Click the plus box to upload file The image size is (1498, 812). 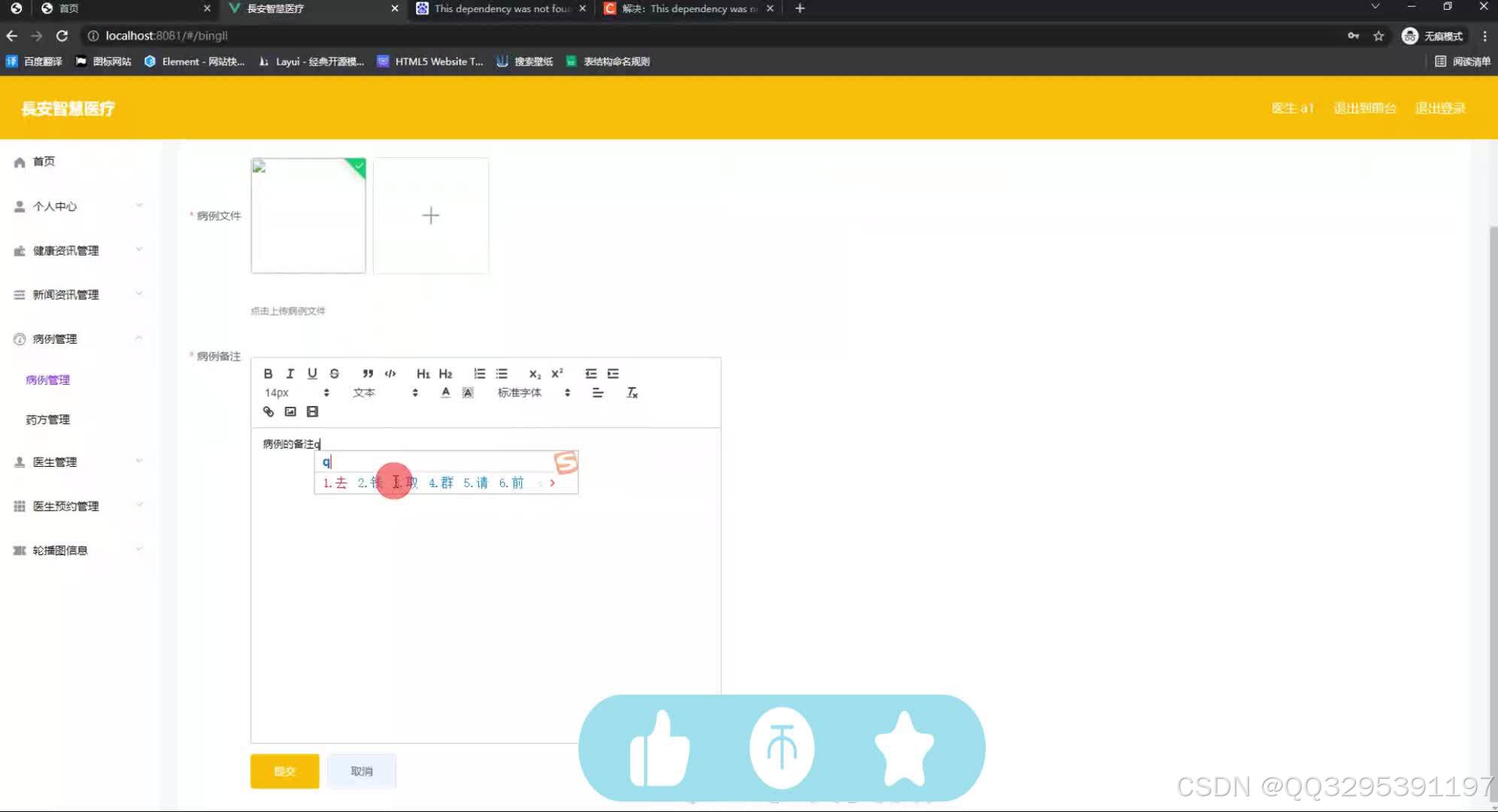(431, 216)
